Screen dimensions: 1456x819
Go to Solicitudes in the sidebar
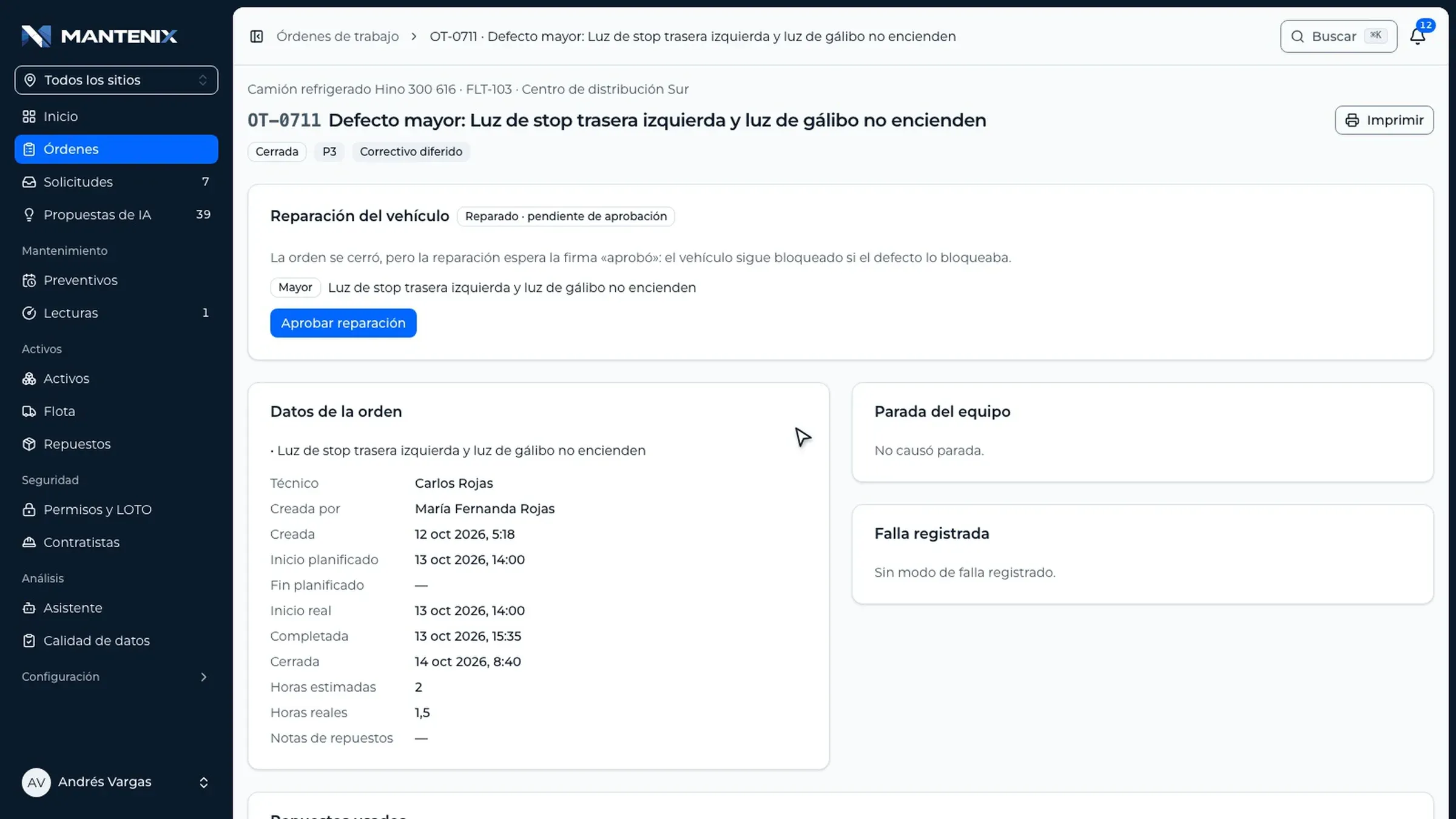[116, 182]
